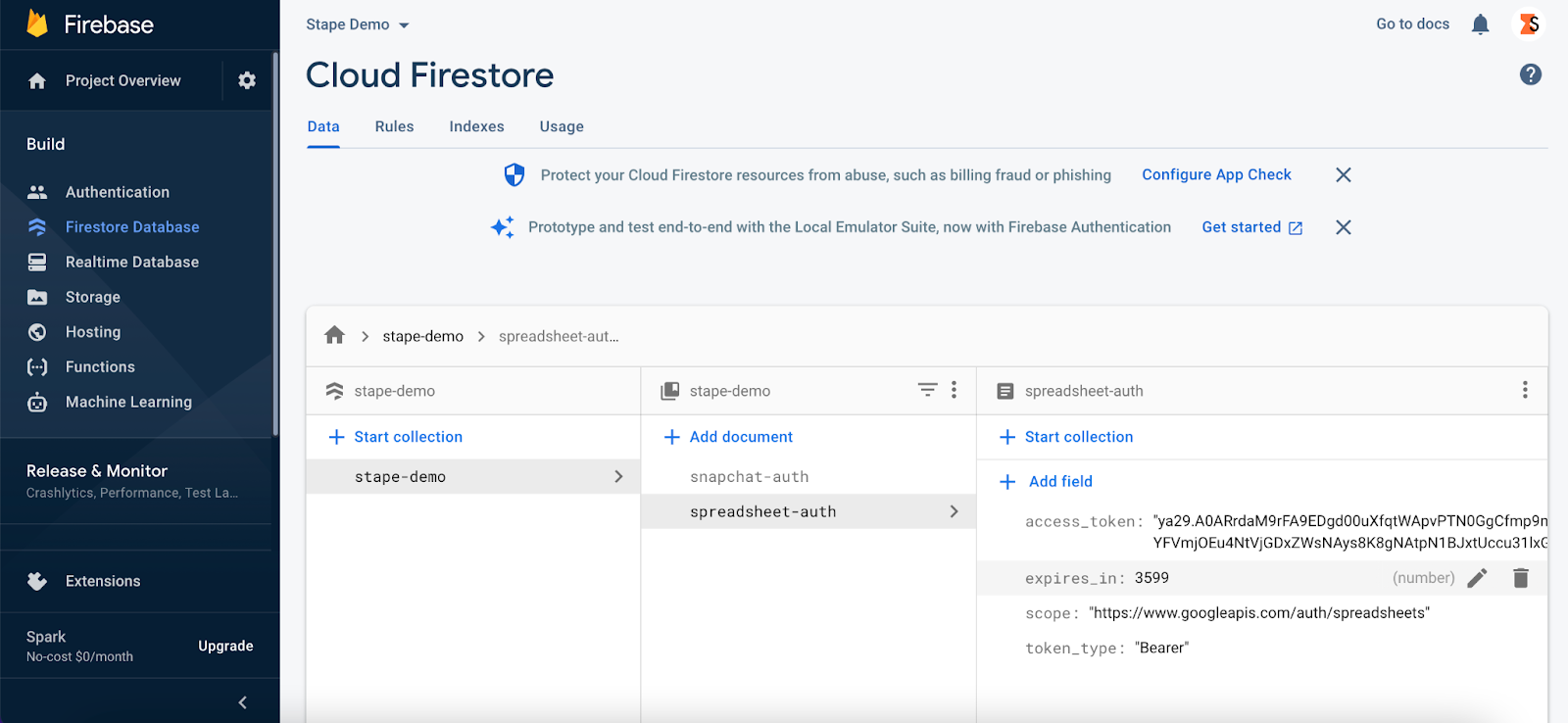Edit the expires_in field with pencil
Screen dimensions: 1568x723
point(1477,578)
